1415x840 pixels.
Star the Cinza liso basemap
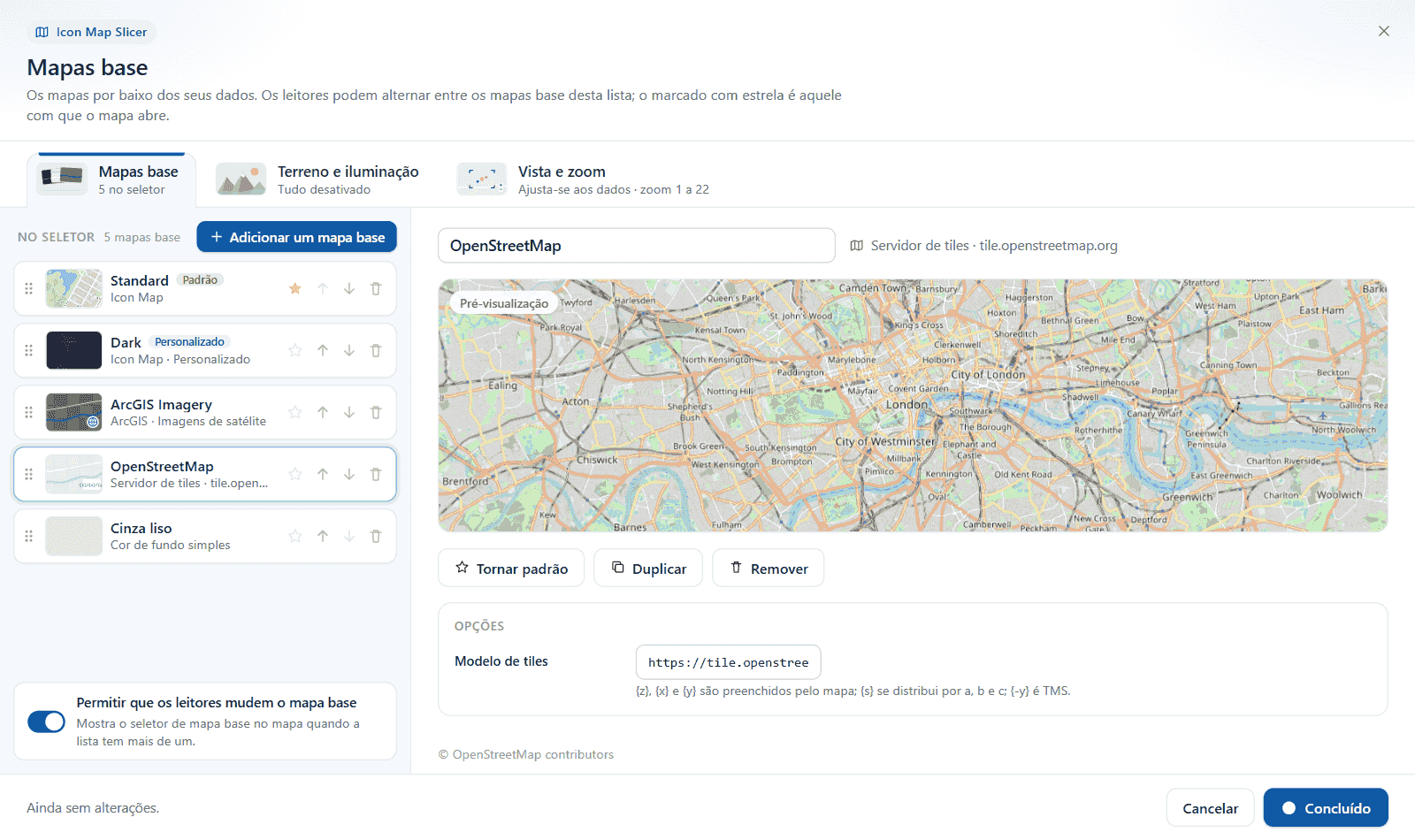point(295,536)
